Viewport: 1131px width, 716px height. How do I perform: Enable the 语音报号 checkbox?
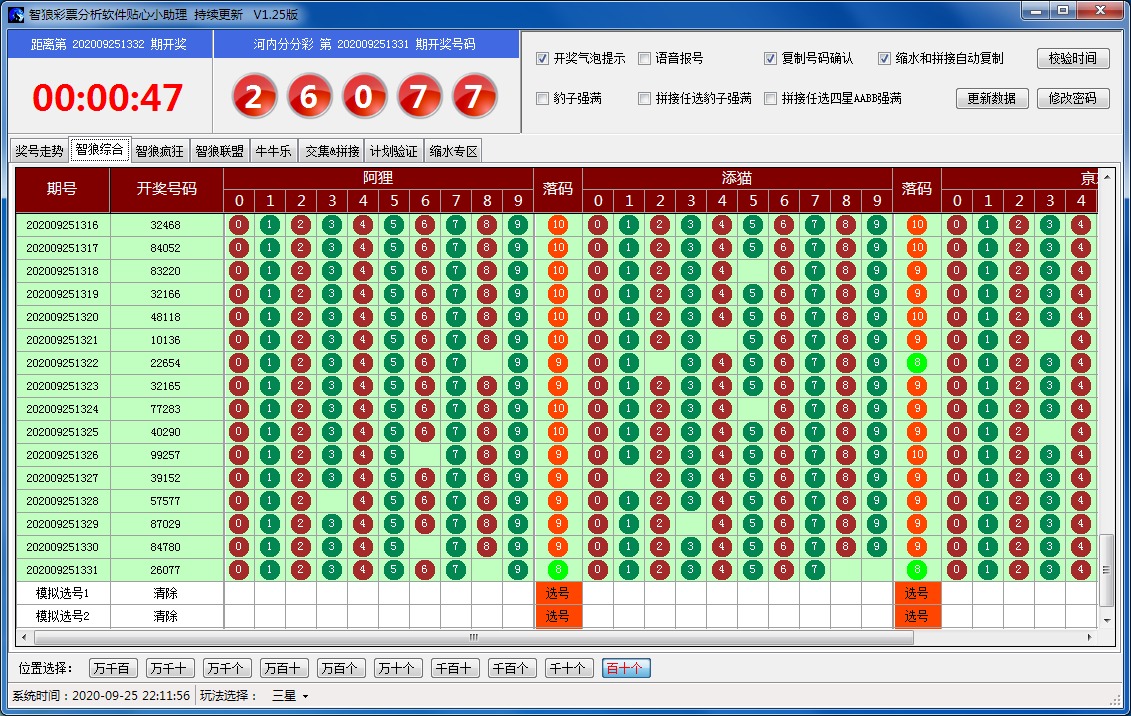coord(645,59)
